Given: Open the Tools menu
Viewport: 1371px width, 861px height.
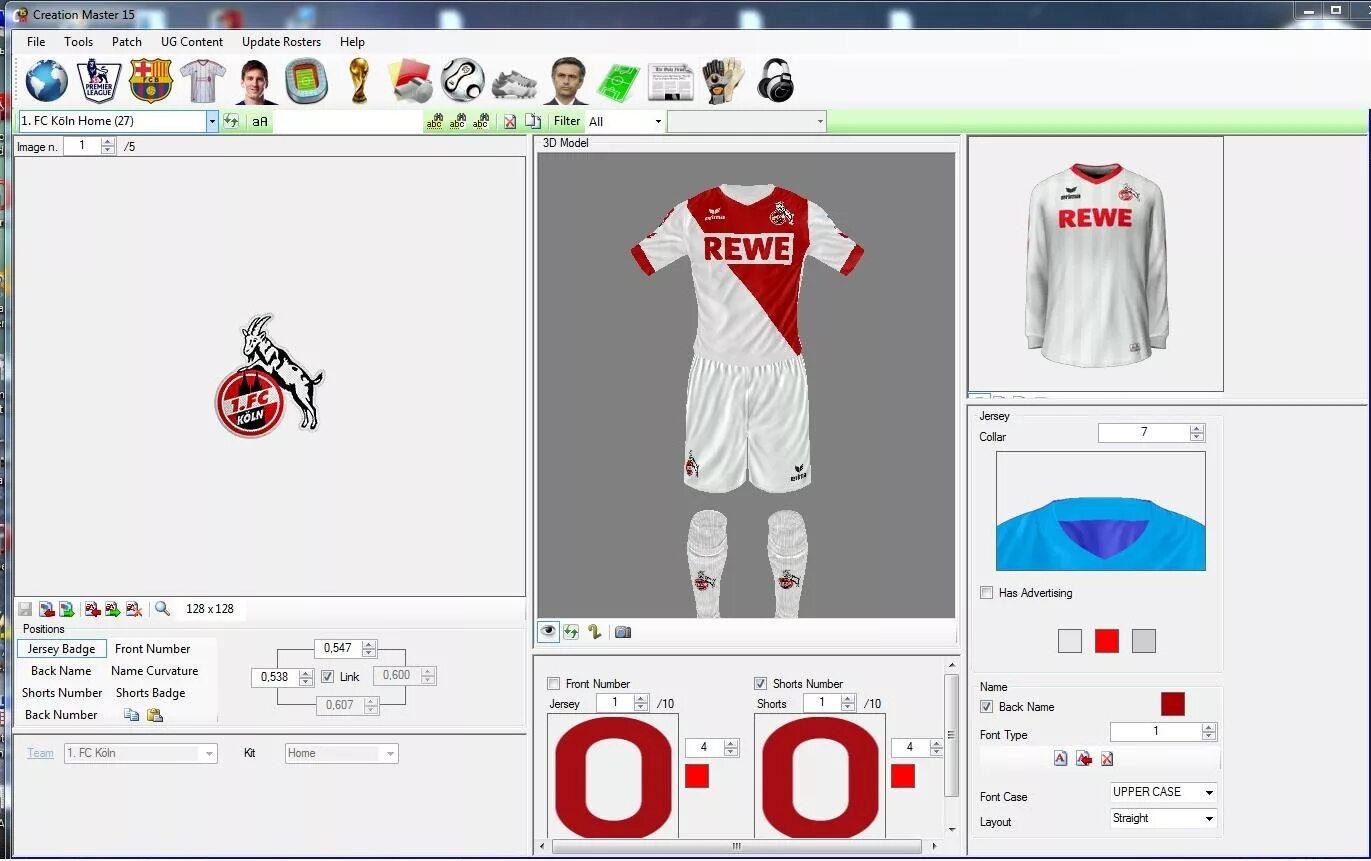Looking at the screenshot, I should pos(78,42).
